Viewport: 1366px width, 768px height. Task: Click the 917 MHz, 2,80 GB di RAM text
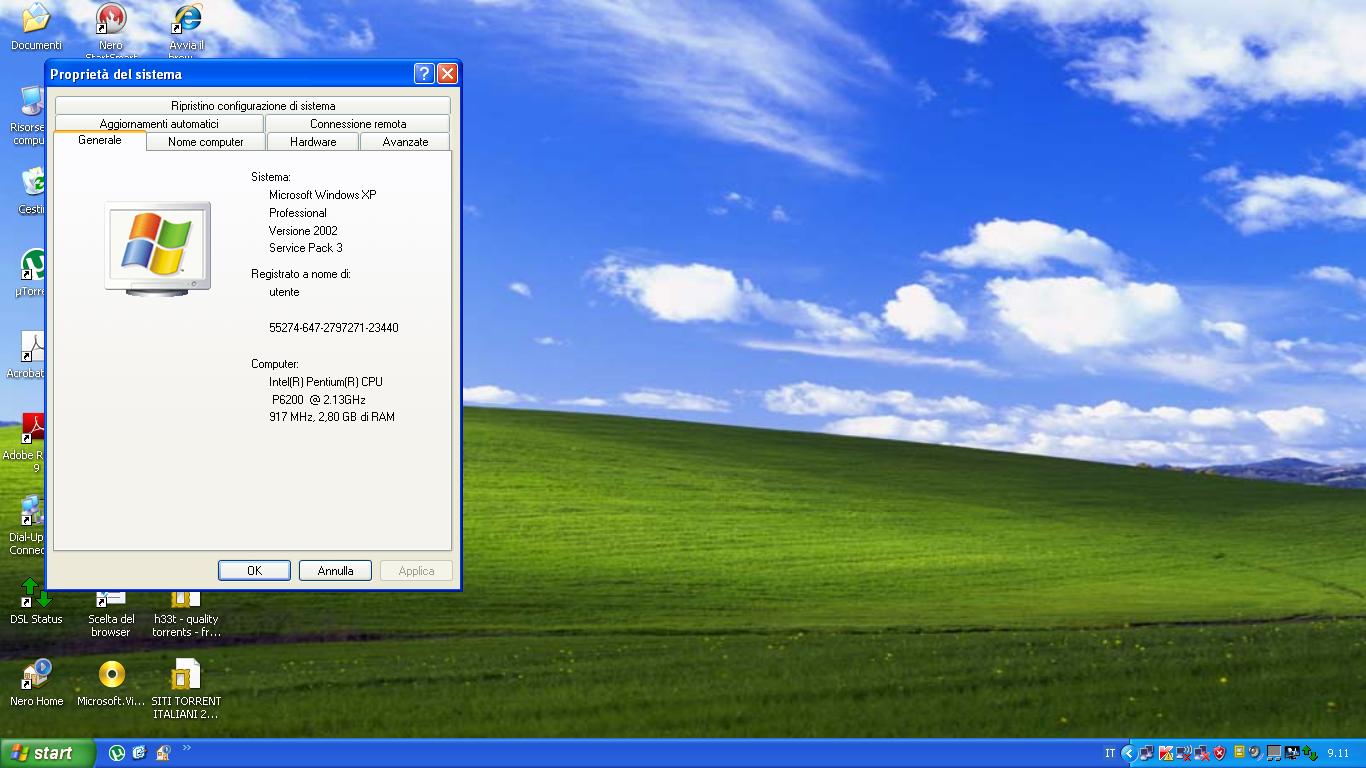(x=332, y=416)
